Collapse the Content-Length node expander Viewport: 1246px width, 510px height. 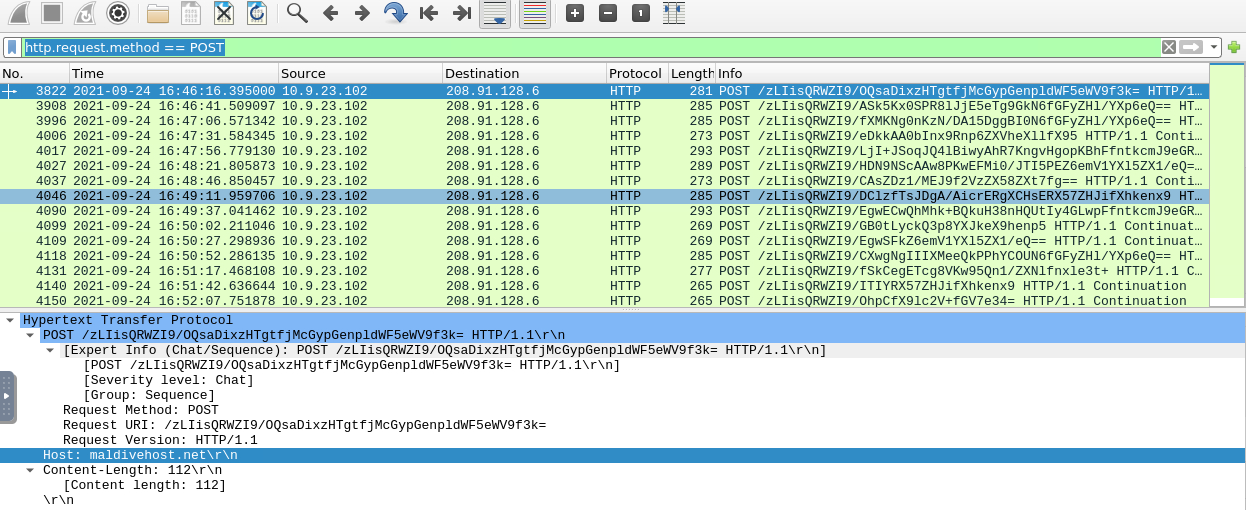tap(30, 470)
